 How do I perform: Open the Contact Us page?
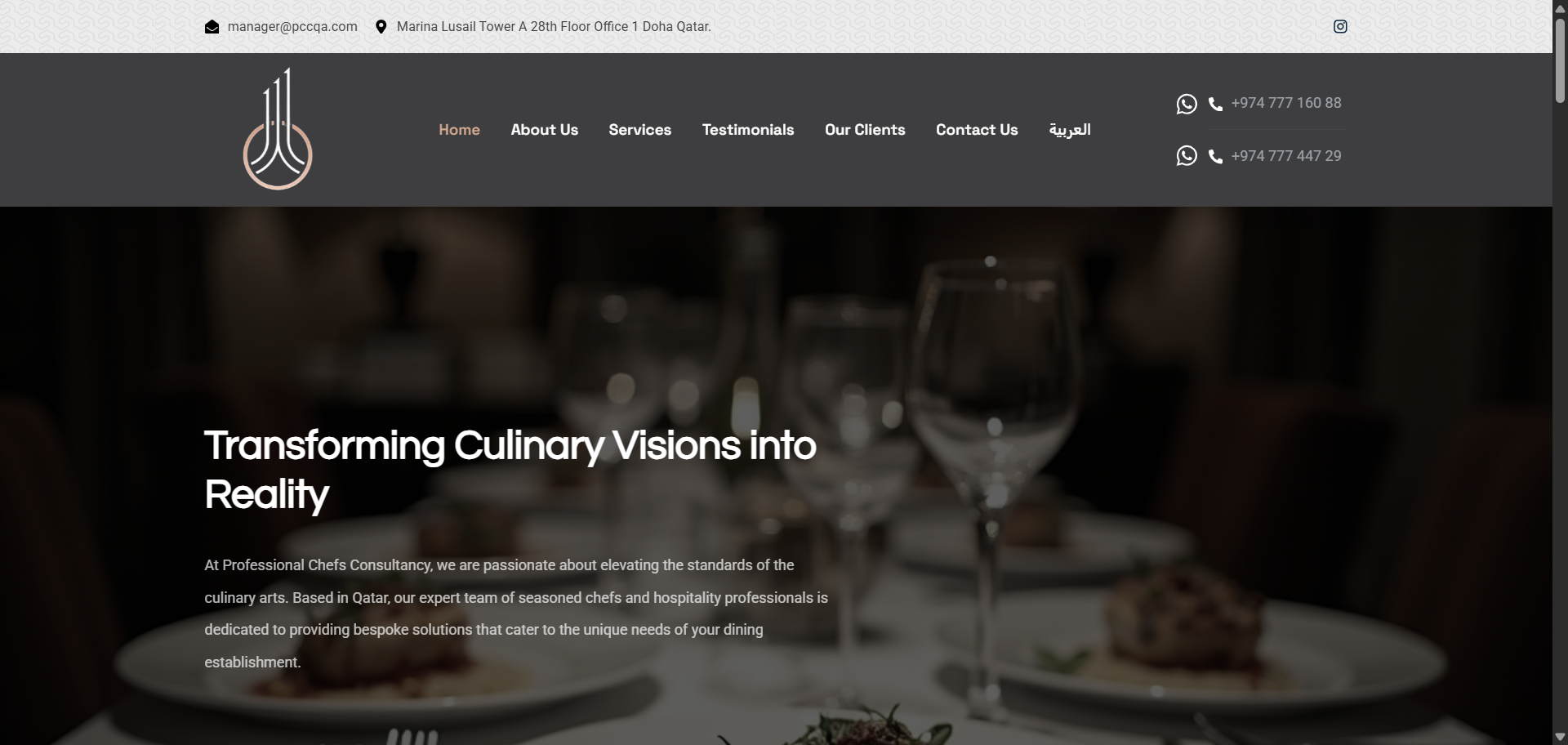click(x=977, y=130)
